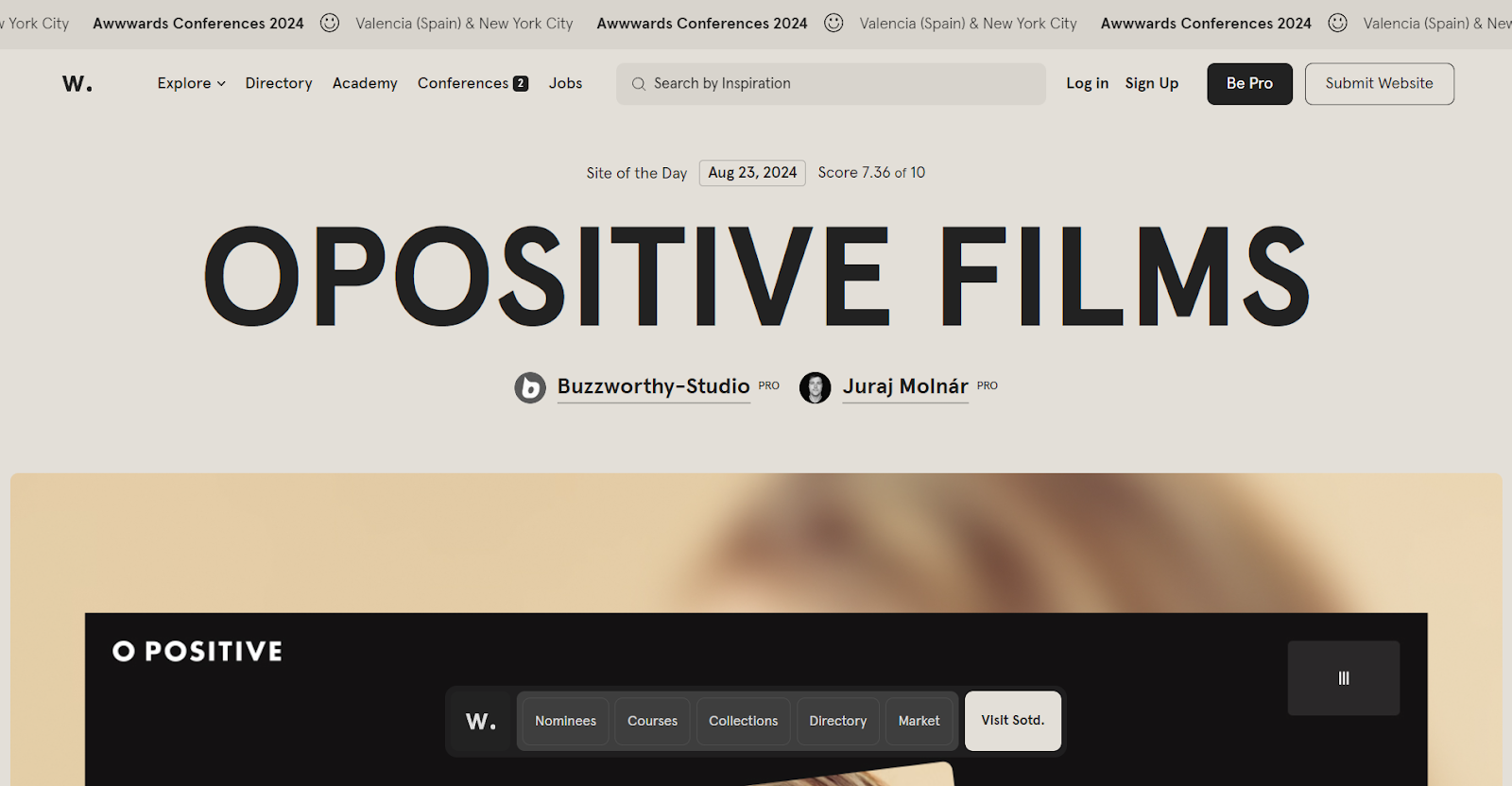The image size is (1512, 786).
Task: Open Buzzworthy-Studio avatar icon
Action: click(530, 387)
